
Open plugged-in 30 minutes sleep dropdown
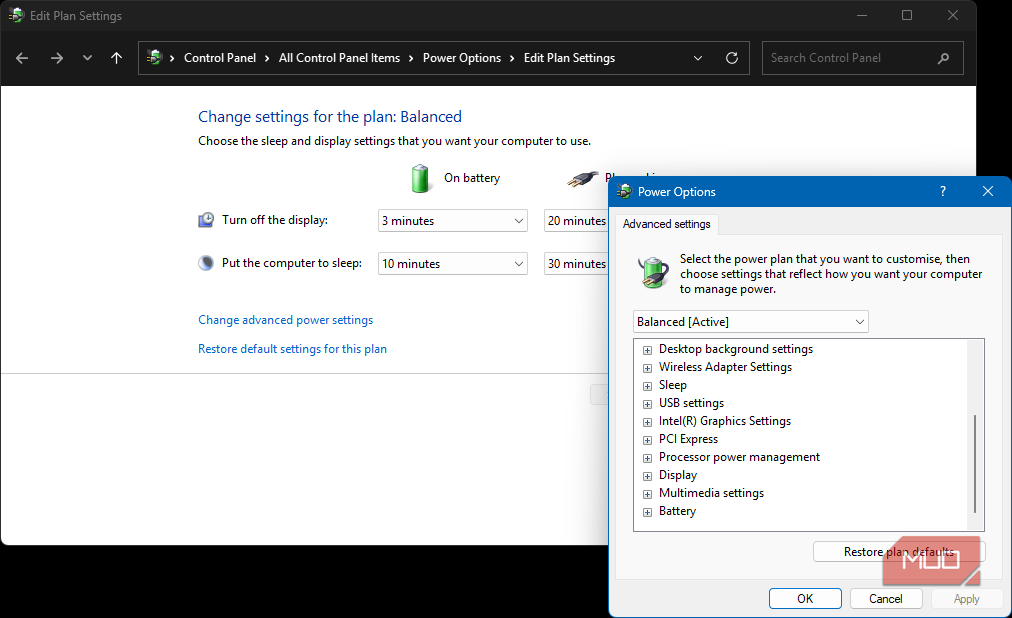(576, 263)
